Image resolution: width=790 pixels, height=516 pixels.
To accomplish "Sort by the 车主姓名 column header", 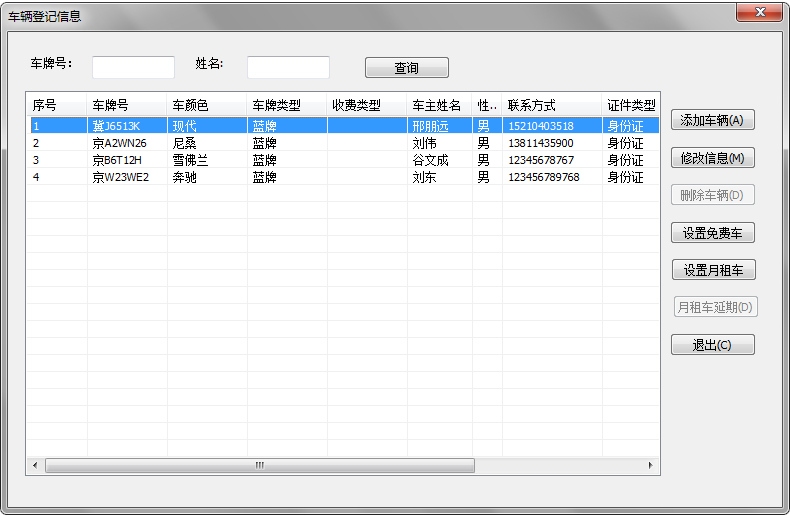I will tap(439, 105).
